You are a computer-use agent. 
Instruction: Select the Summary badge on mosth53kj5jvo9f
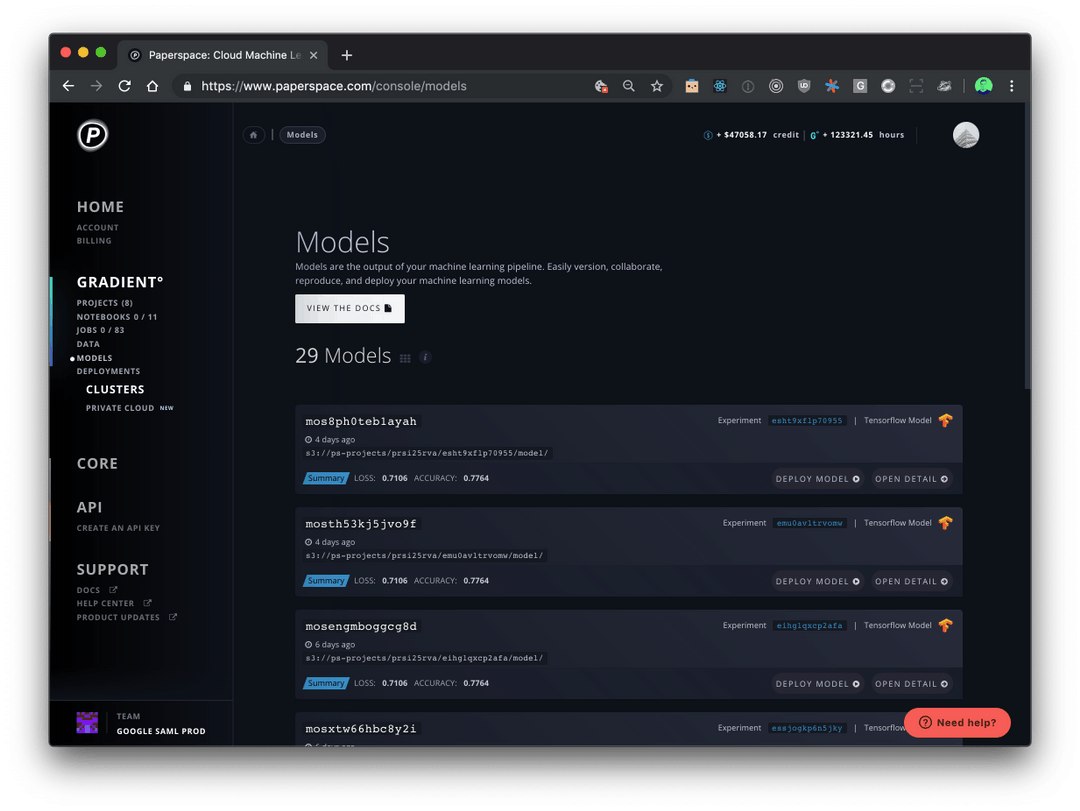click(x=326, y=580)
